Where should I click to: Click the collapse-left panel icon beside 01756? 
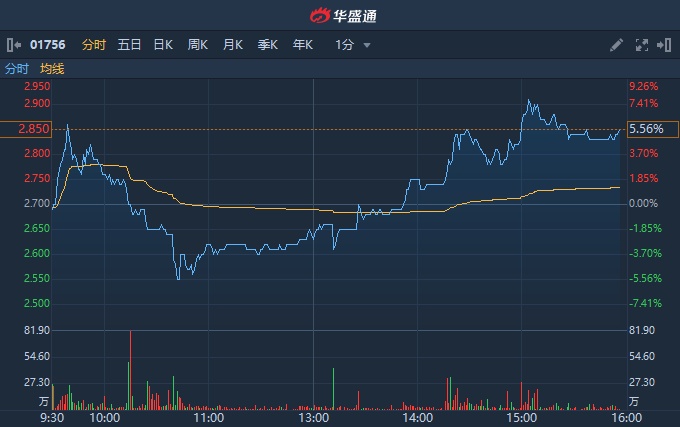[x=13, y=45]
